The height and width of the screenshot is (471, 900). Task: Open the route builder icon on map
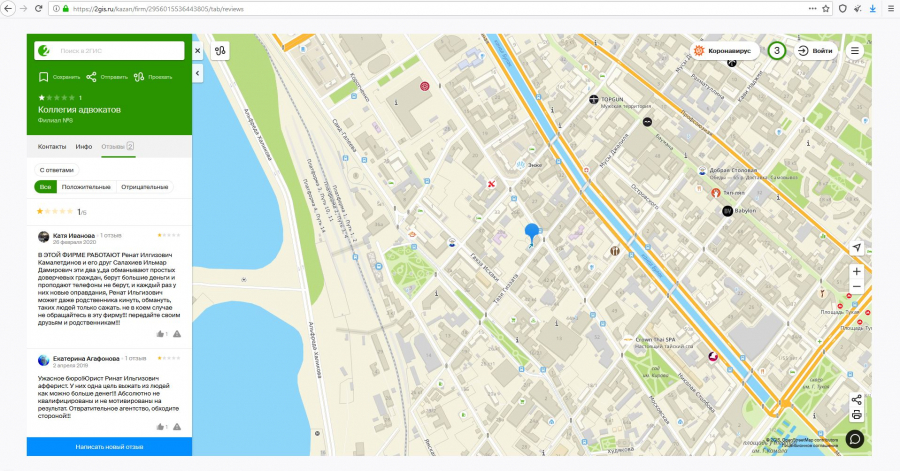pyautogui.click(x=220, y=50)
